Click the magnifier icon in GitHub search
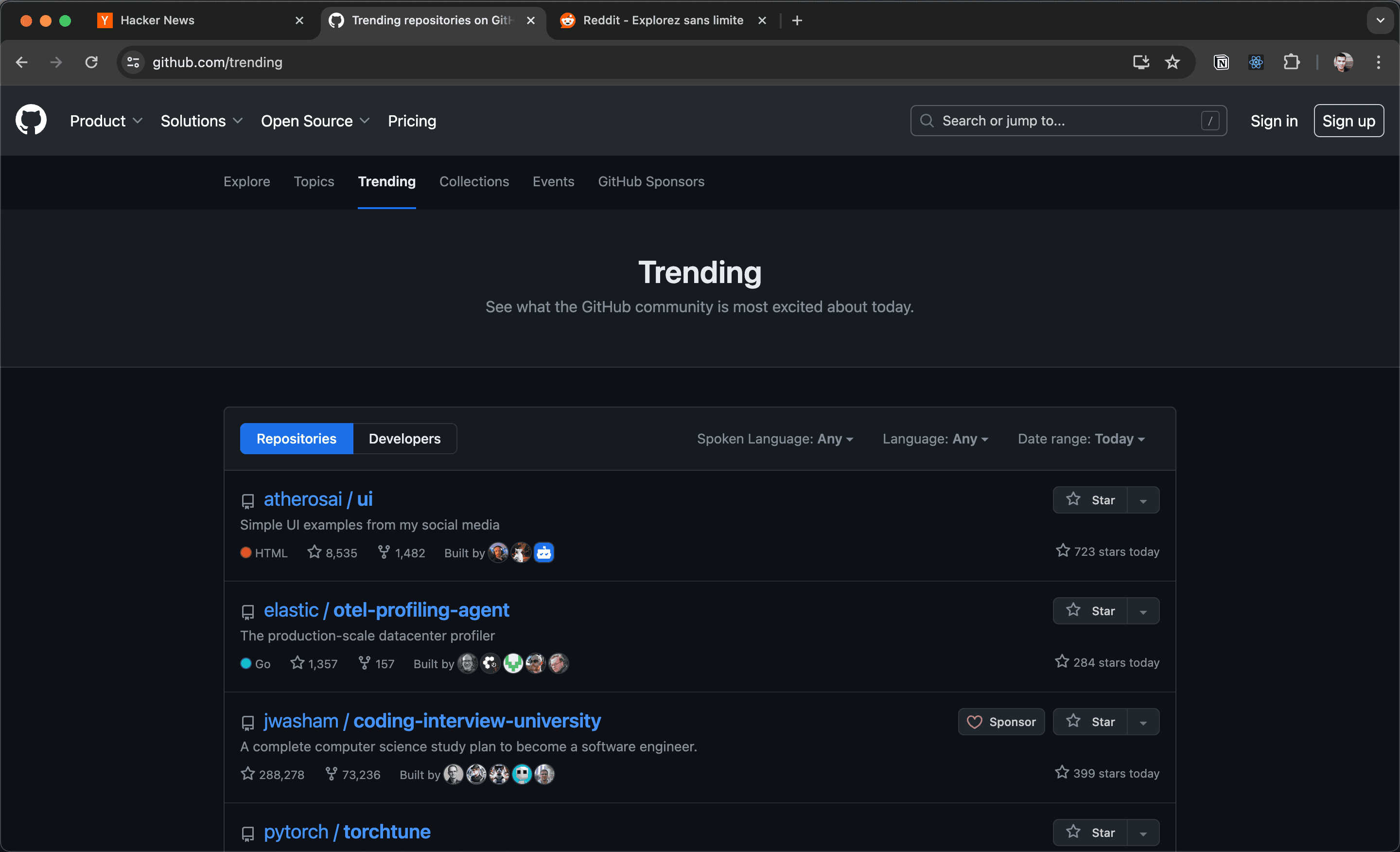The width and height of the screenshot is (1400, 852). point(927,121)
